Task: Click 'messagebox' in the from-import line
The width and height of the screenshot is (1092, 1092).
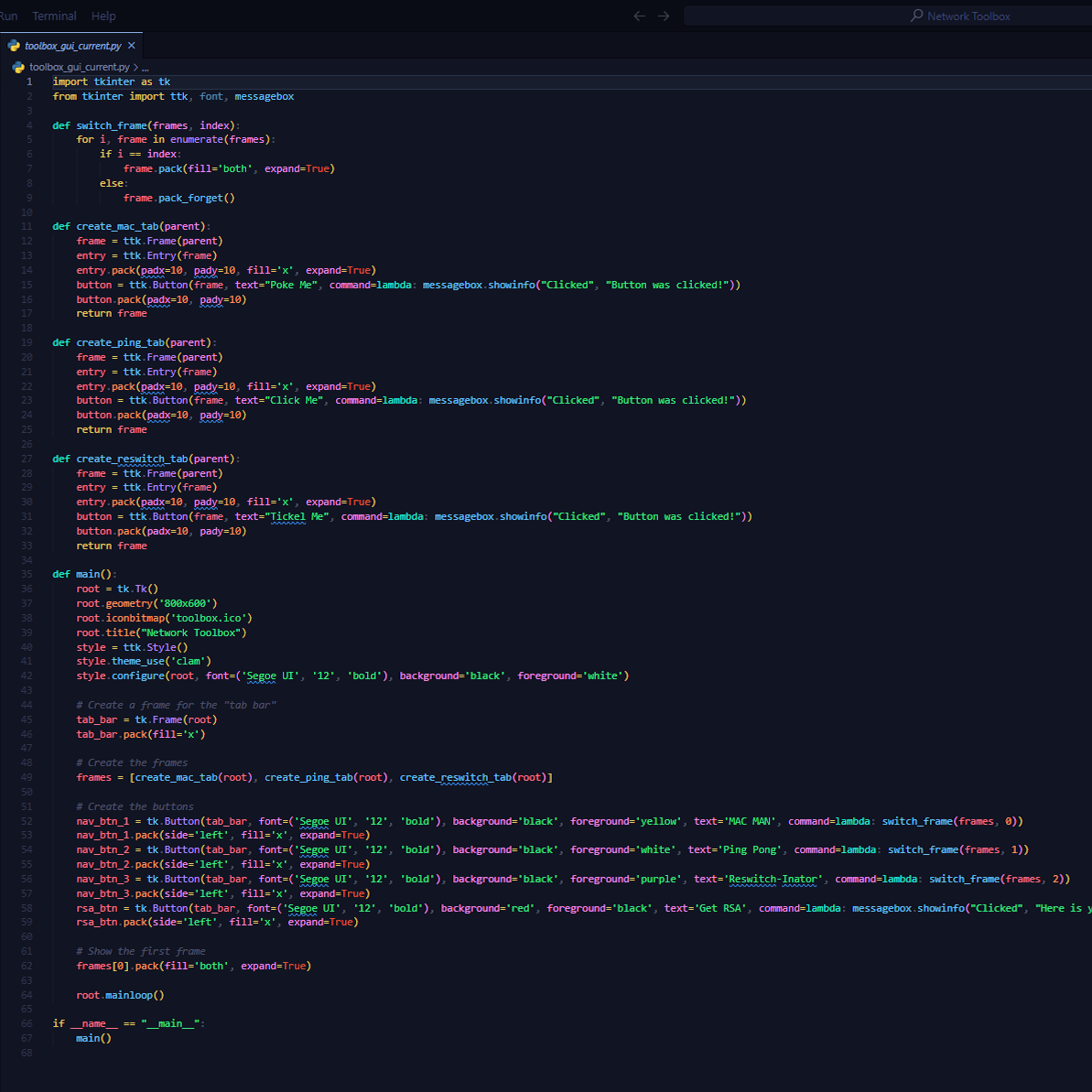Action: [x=264, y=96]
